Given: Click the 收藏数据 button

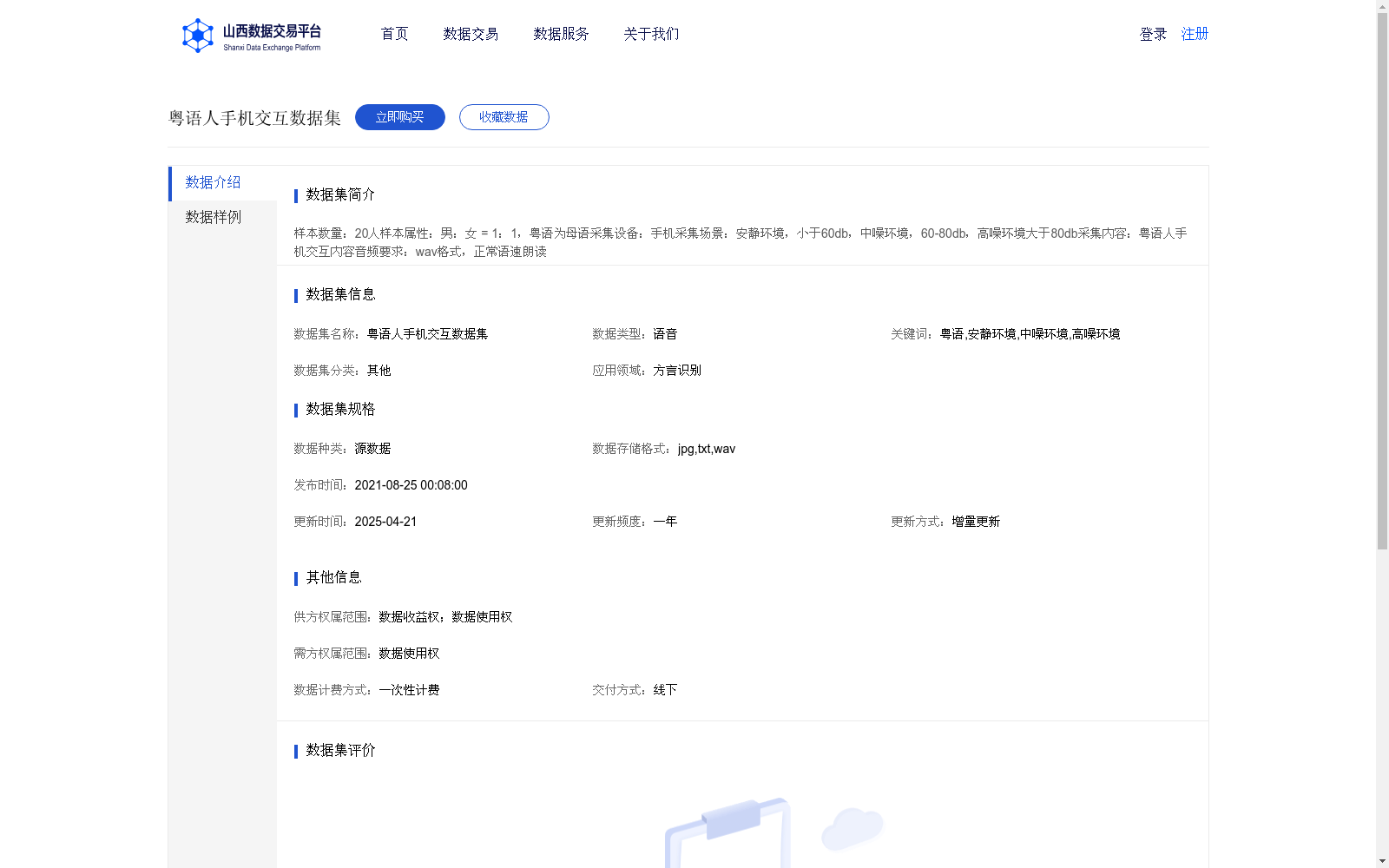Looking at the screenshot, I should tap(504, 117).
